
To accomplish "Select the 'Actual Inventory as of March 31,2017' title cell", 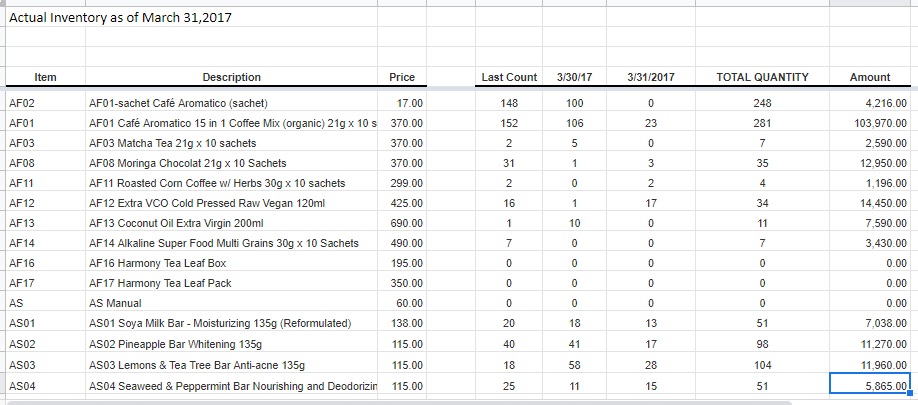I will pos(112,19).
